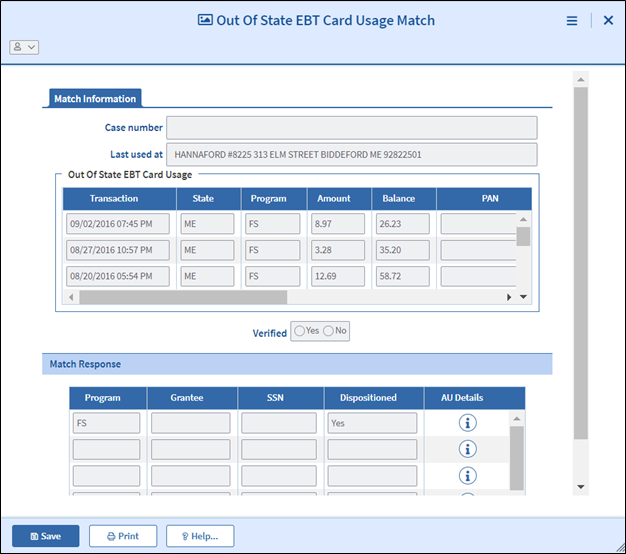Click the Case number field
This screenshot has width=626, height=554.
352,128
